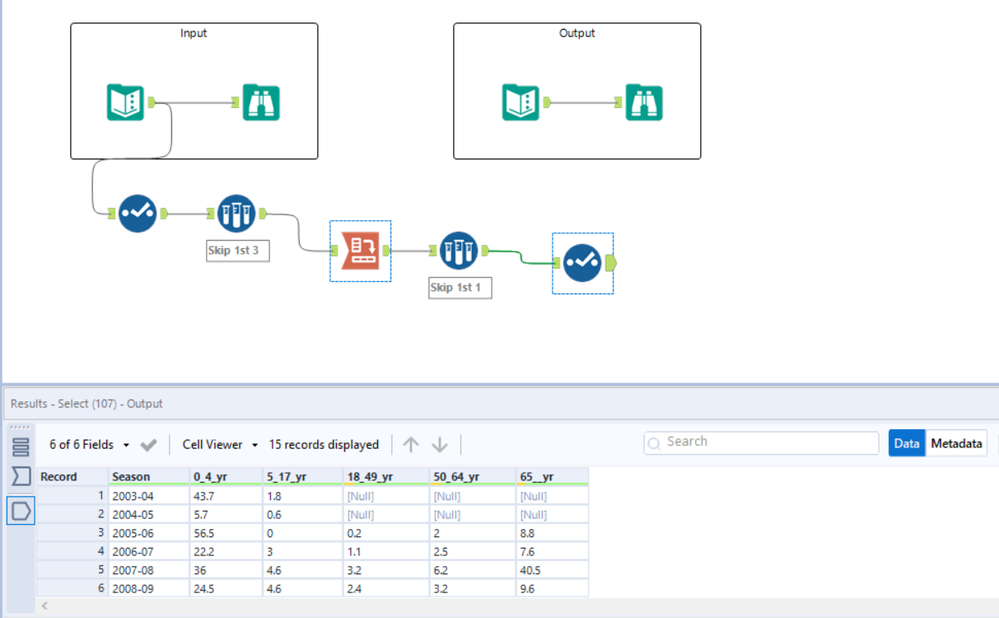Click the Skip 1st 1 annotation
Image resolution: width=999 pixels, height=618 pixels.
click(459, 287)
